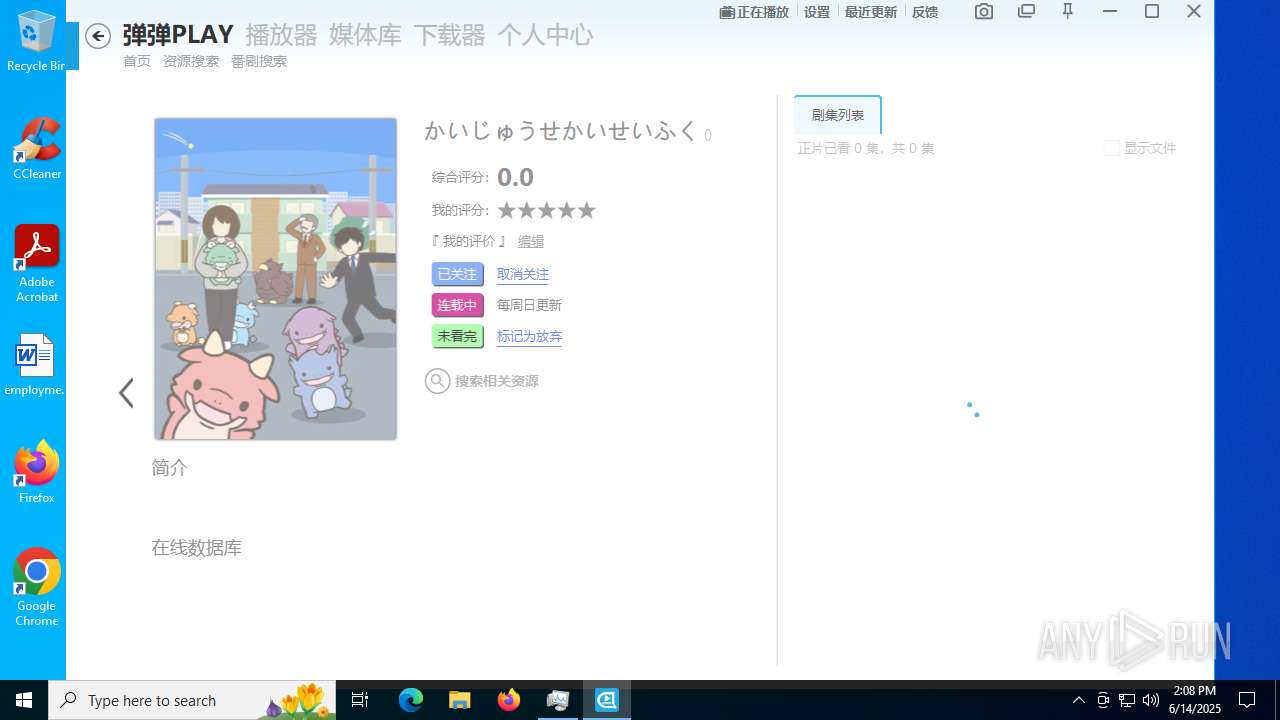Click the 每周日更新 text
This screenshot has height=720, width=1280.
(x=529, y=305)
